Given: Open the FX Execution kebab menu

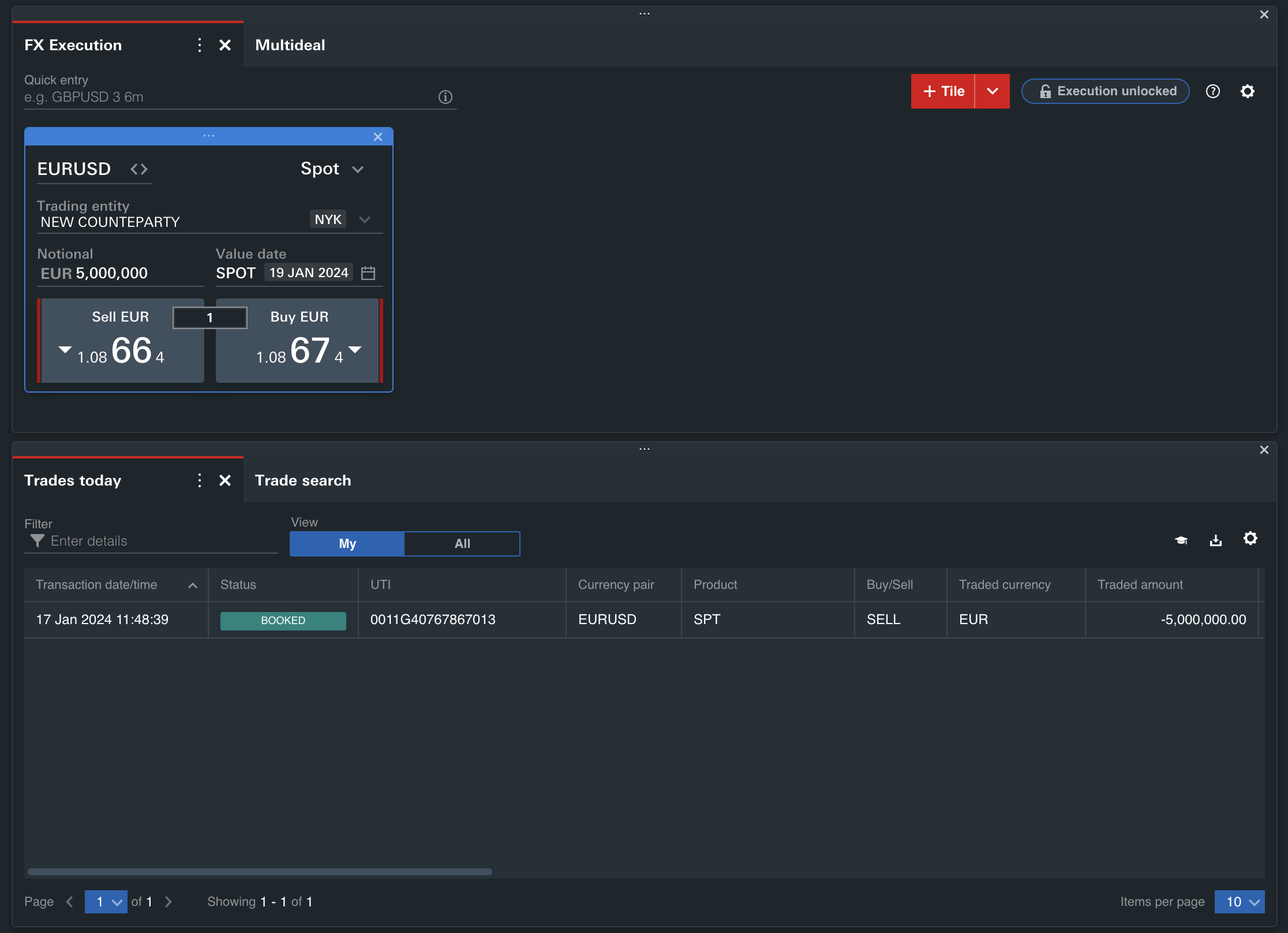Looking at the screenshot, I should click(x=200, y=44).
